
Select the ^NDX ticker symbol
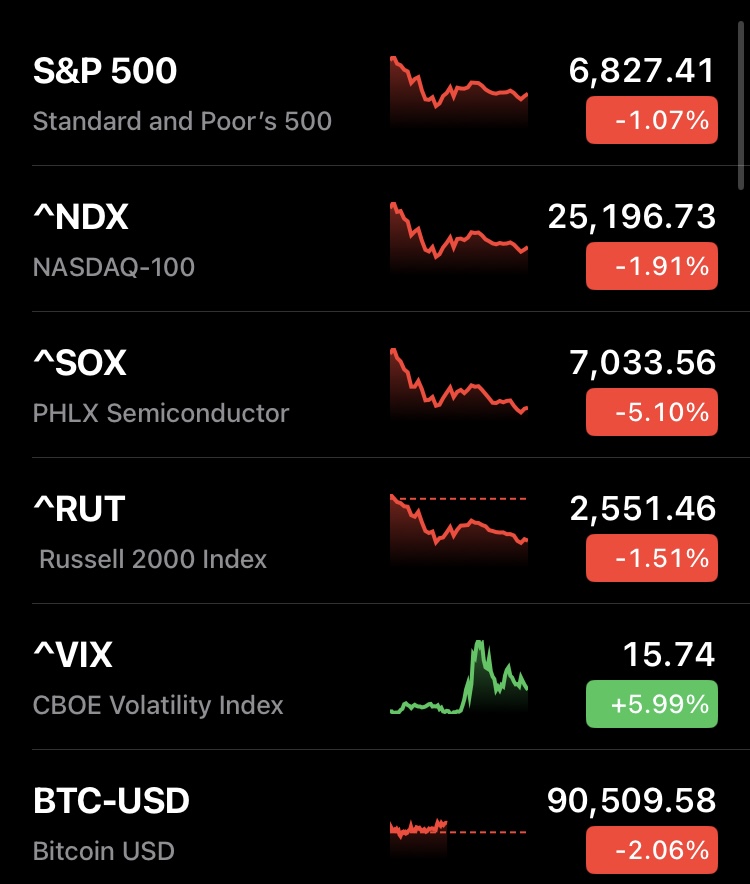[x=81, y=217]
